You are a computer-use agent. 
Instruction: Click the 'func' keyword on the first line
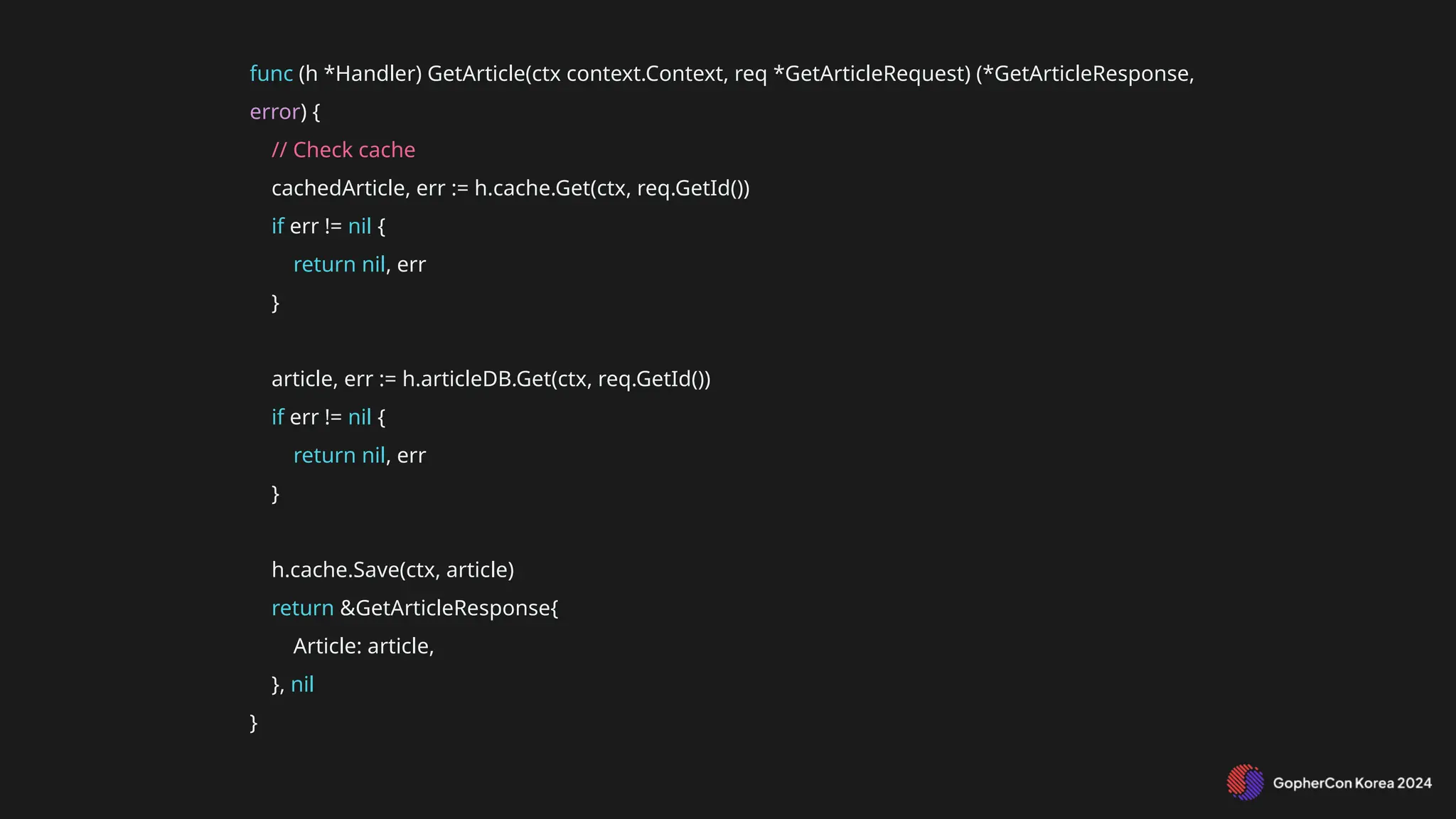(271, 73)
